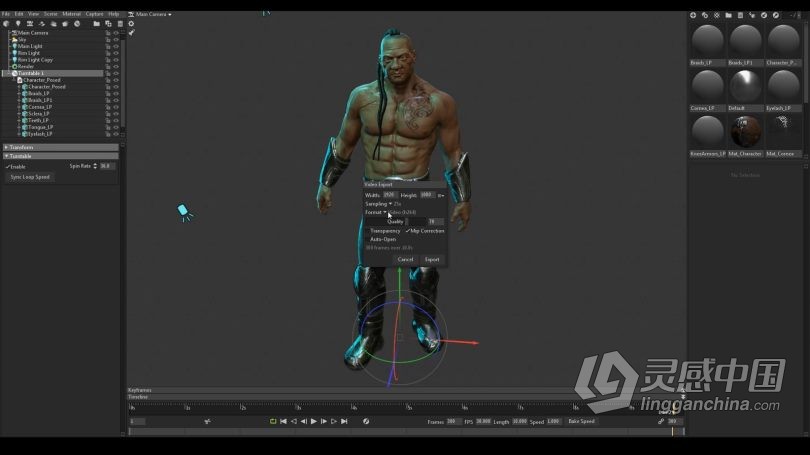Hide the Rim Light Copy via eye icon
Screen dimensions: 810x455
116,60
